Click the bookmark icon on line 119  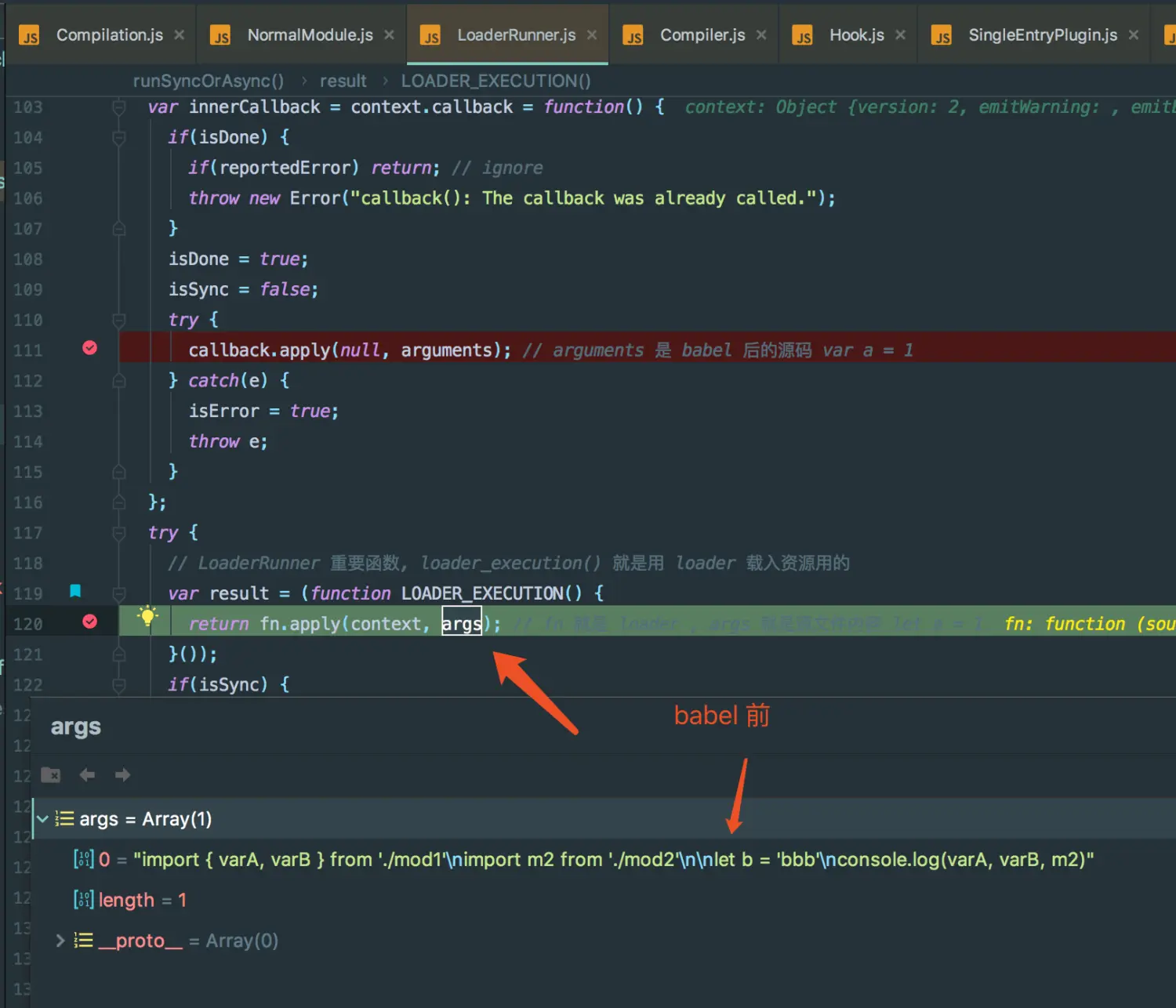(75, 591)
